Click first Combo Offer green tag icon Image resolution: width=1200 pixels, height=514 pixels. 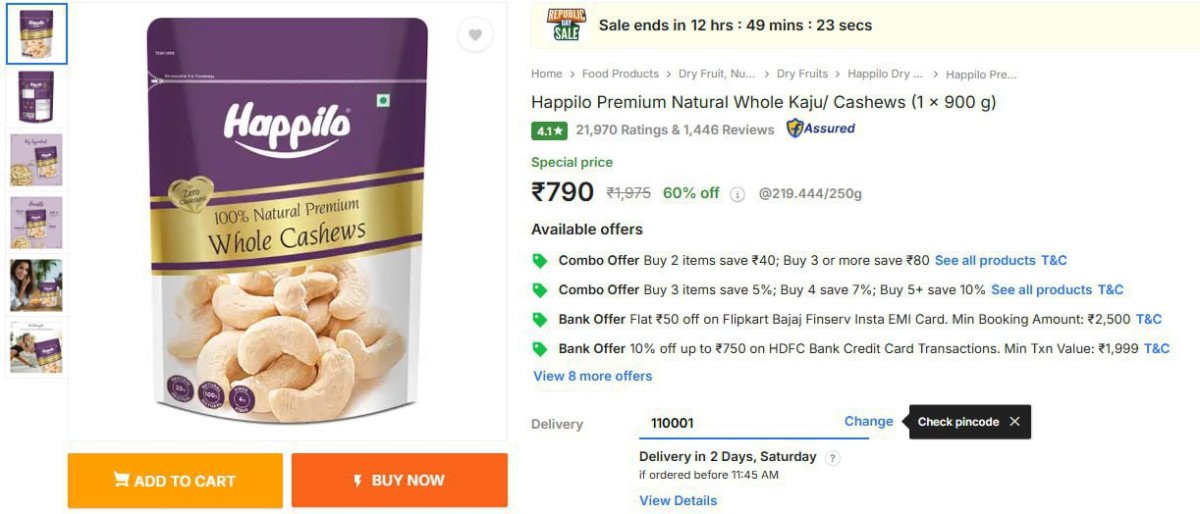(x=540, y=261)
